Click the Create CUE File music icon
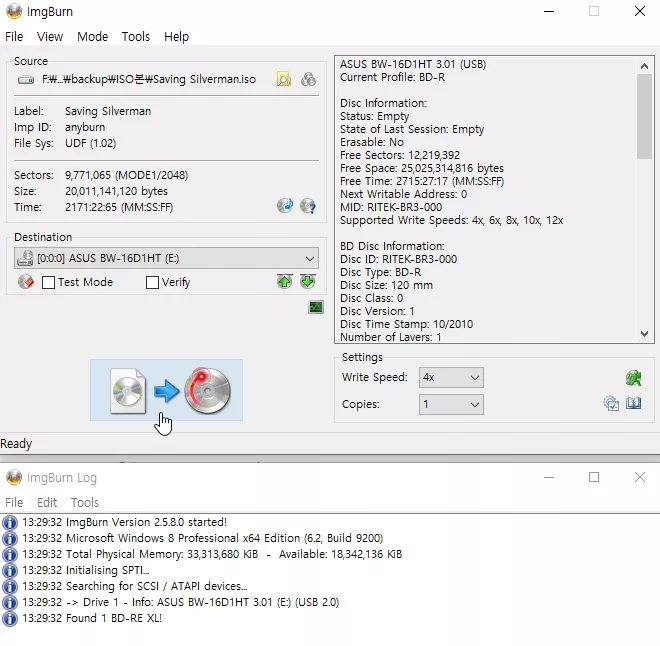Viewport: 660px width, 646px height. [x=285, y=206]
